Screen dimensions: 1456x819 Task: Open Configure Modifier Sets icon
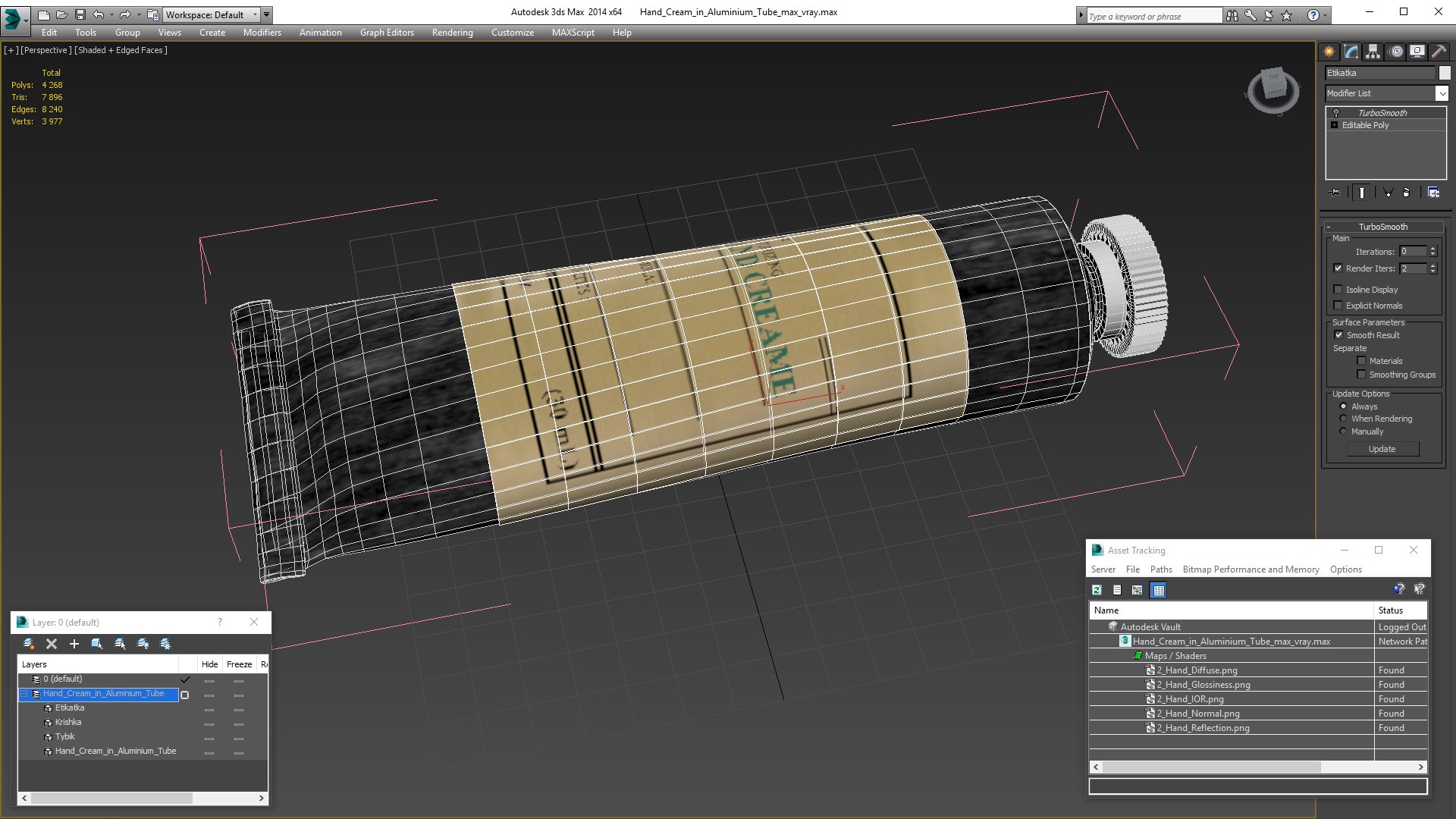pyautogui.click(x=1433, y=193)
